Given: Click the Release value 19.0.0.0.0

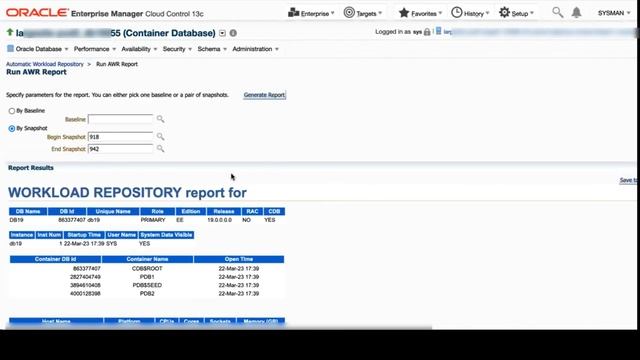Looking at the screenshot, I should point(220,220).
